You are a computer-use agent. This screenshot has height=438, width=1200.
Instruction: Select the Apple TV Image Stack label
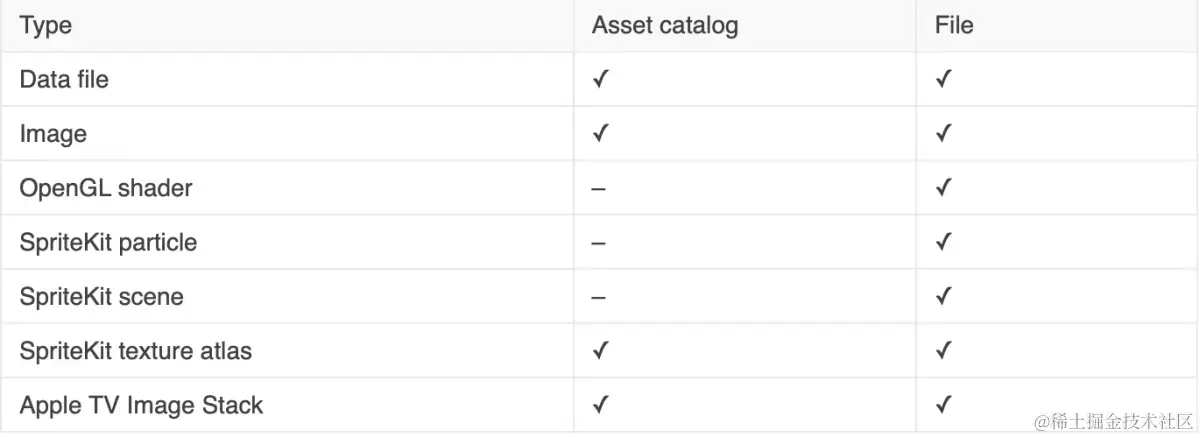click(x=141, y=406)
